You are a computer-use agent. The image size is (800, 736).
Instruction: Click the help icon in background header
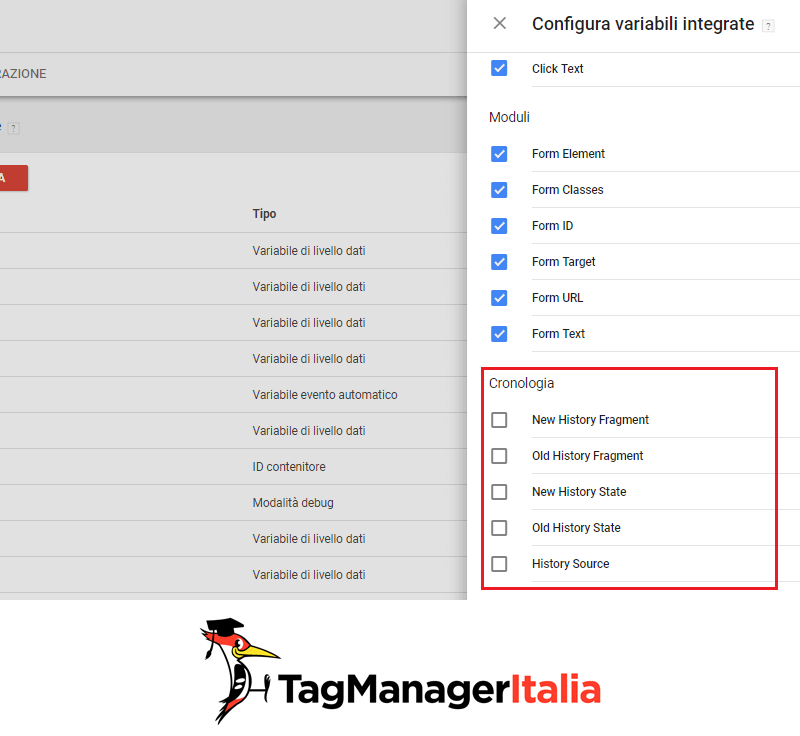(14, 129)
